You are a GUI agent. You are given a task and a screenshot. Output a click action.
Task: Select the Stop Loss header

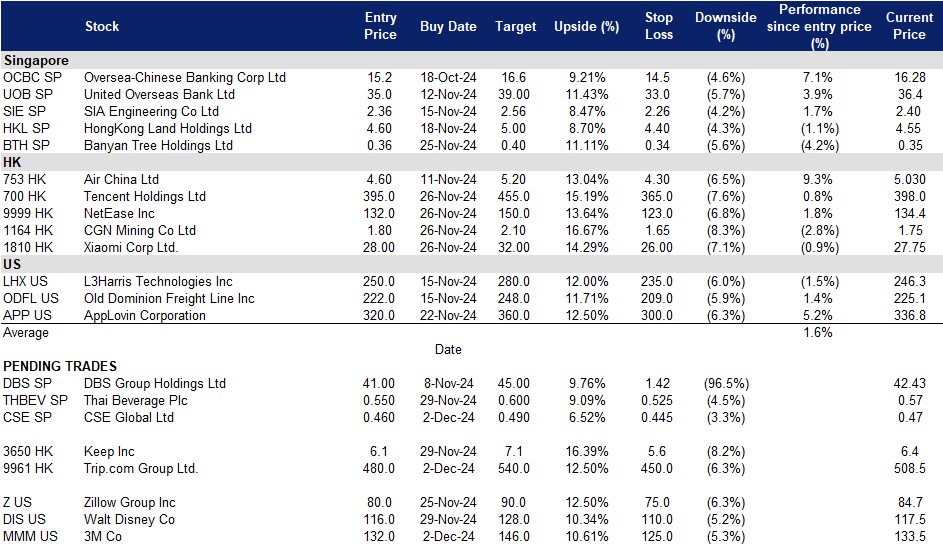coord(659,26)
